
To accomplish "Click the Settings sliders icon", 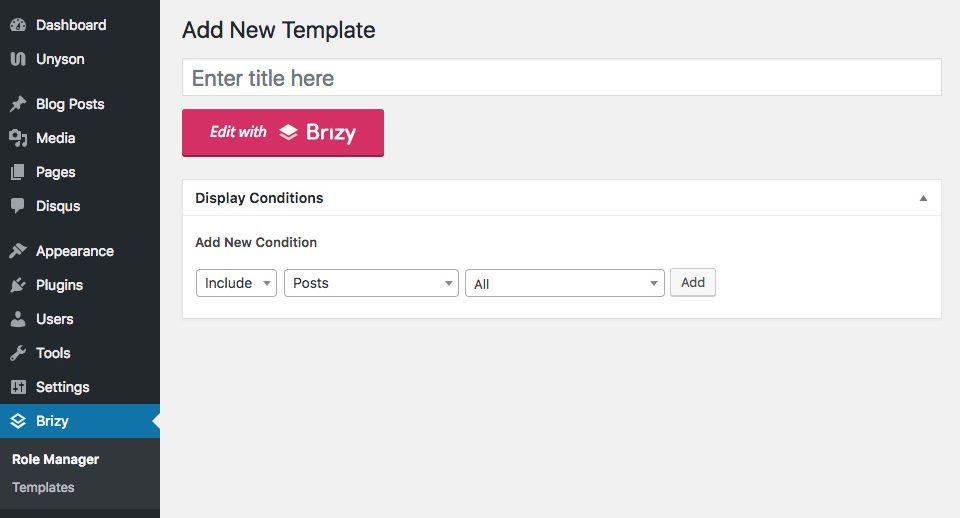I will tap(18, 387).
